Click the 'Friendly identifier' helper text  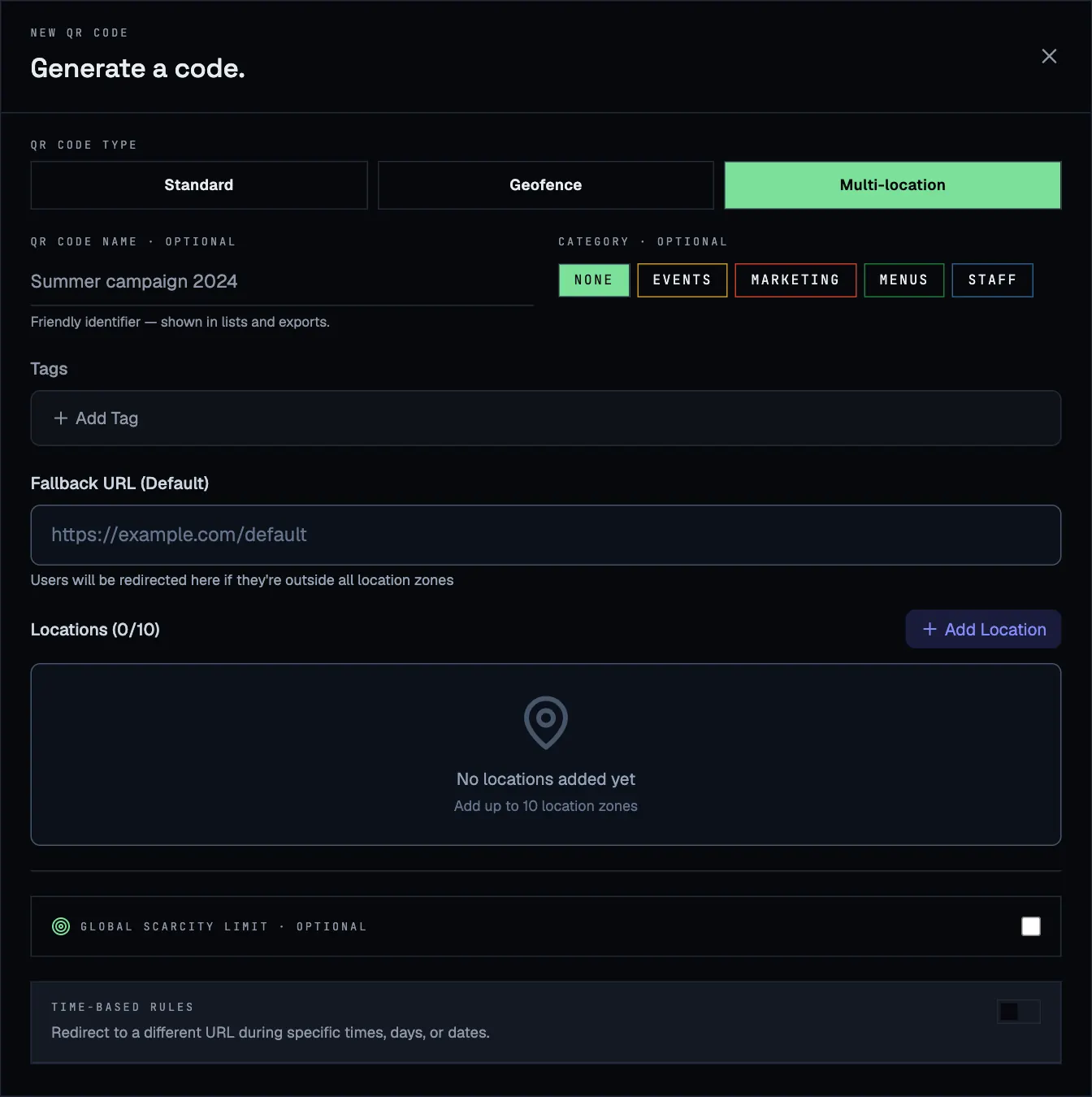(x=180, y=323)
